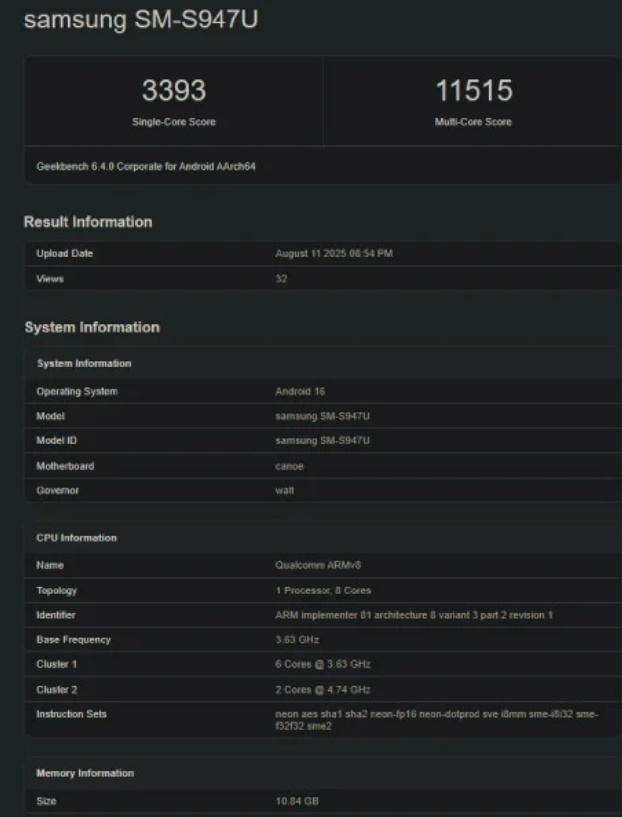Click the Memory Information table header
Screen dimensions: 622x817
click(85, 773)
